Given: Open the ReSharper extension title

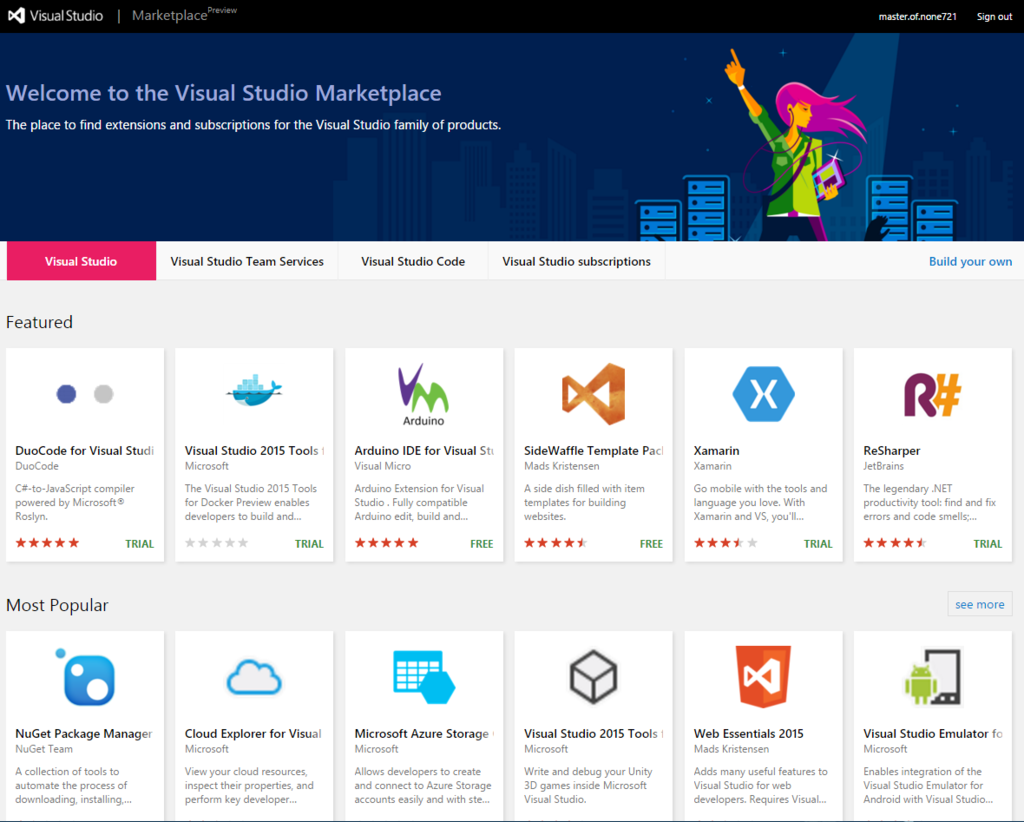Looking at the screenshot, I should 891,451.
